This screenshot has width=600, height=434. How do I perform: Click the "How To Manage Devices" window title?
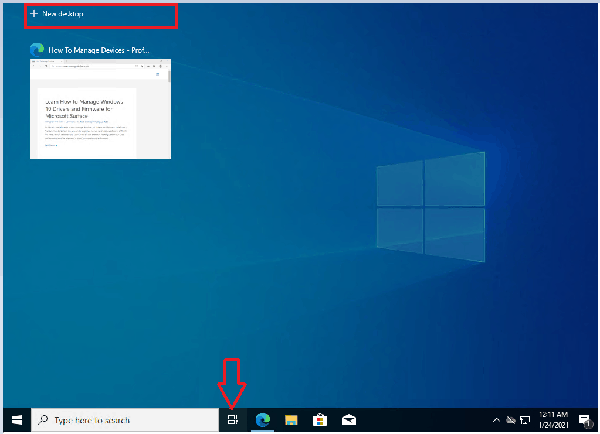[105, 49]
